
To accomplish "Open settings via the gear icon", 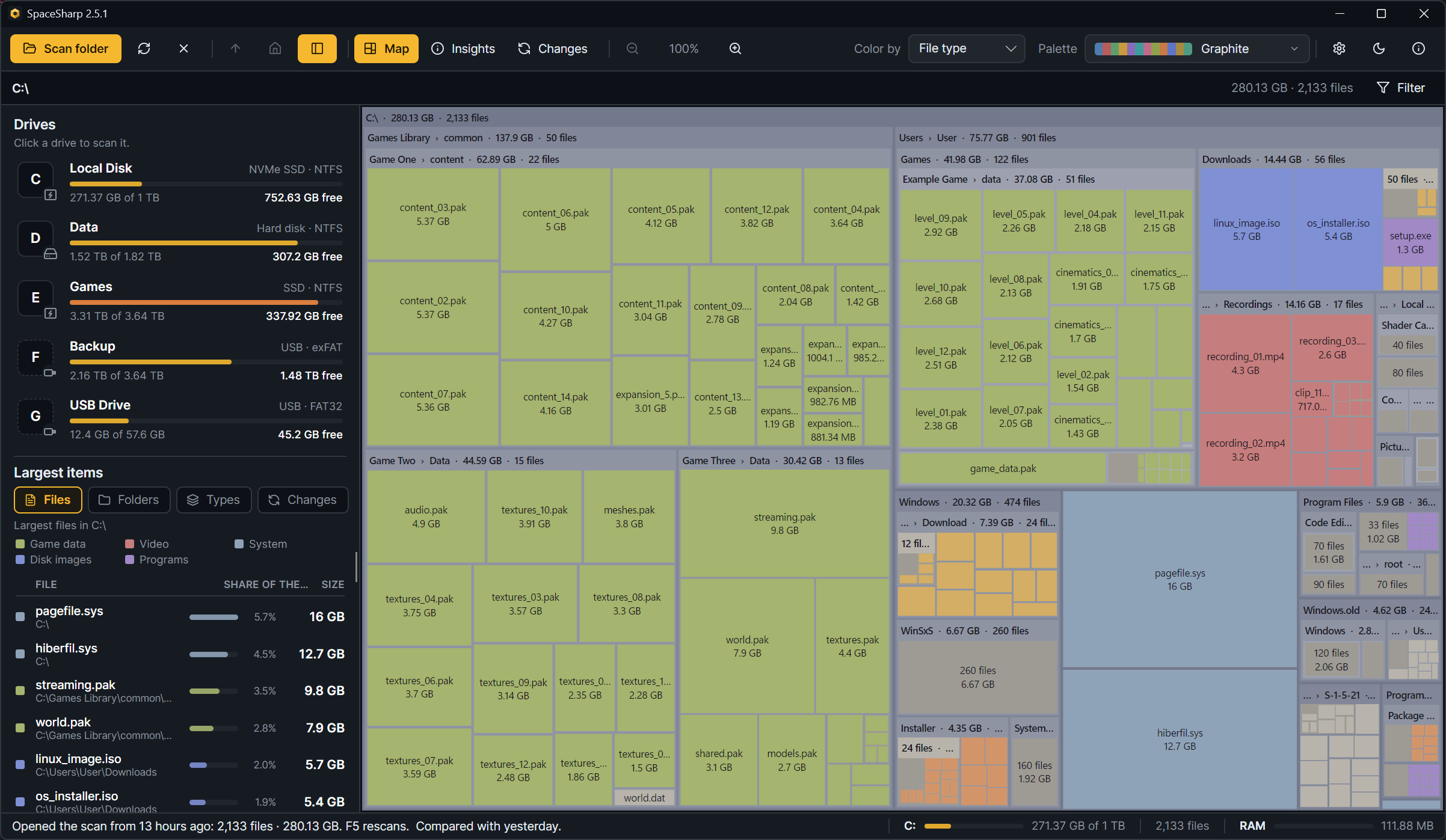I will (1339, 49).
